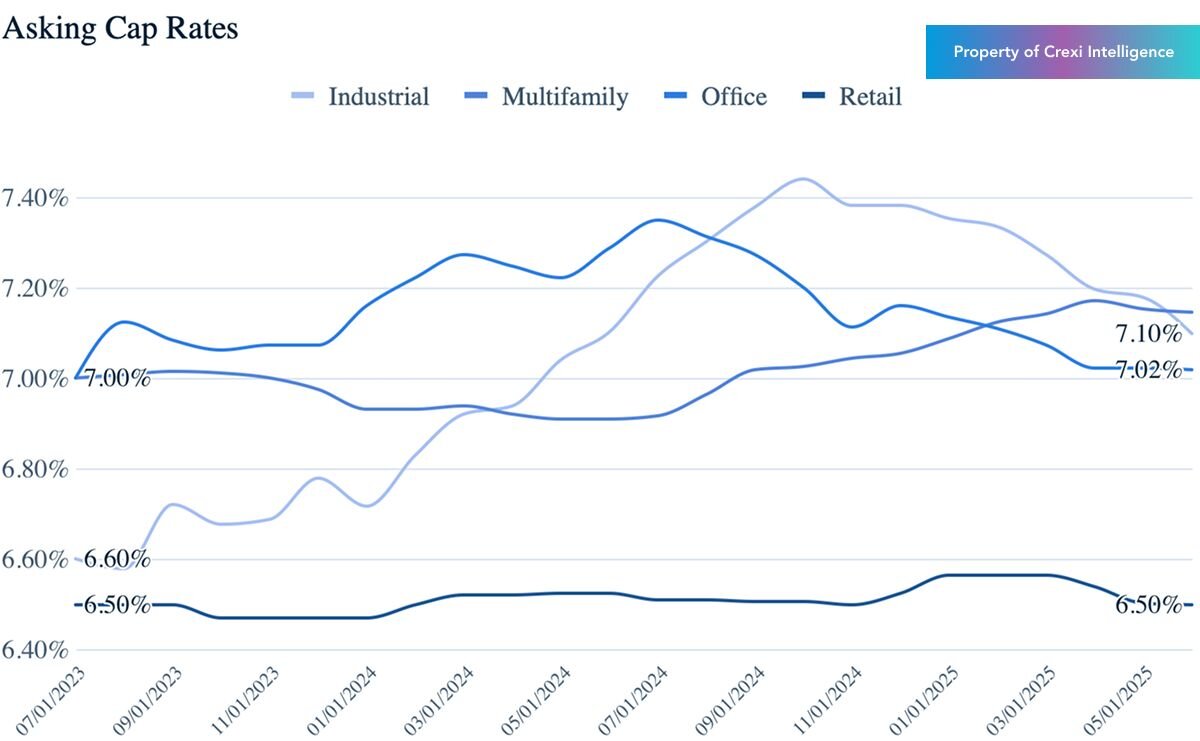Click the 6.50% Retail end data label
The height and width of the screenshot is (741, 1200).
click(1149, 605)
